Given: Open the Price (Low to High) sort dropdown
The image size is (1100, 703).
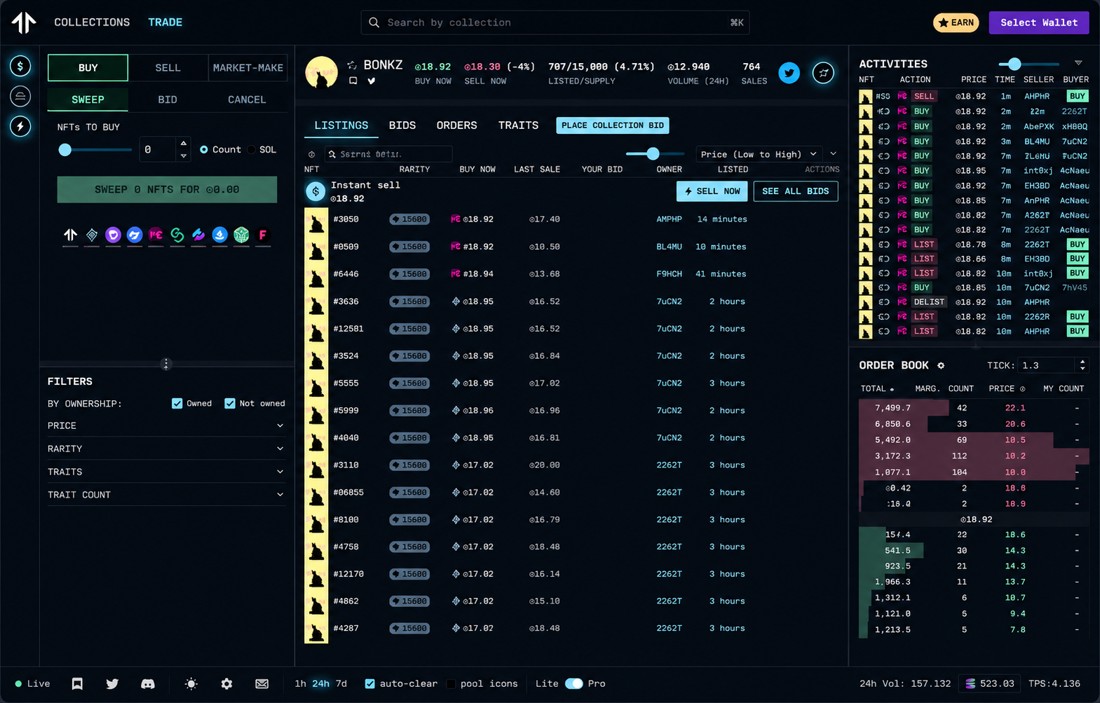Looking at the screenshot, I should pyautogui.click(x=759, y=154).
